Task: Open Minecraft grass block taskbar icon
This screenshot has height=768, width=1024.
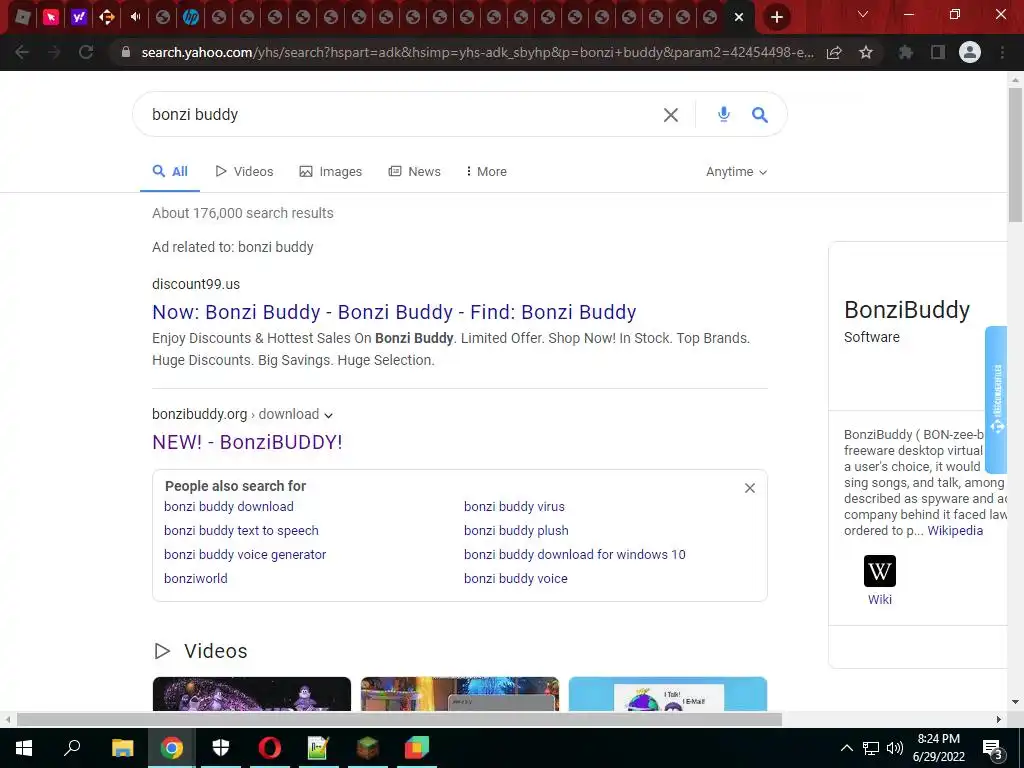Action: click(368, 748)
